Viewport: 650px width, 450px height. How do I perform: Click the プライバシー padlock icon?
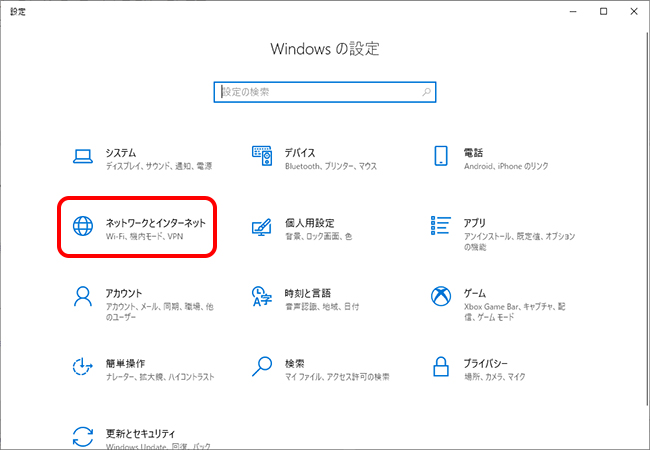(x=441, y=367)
